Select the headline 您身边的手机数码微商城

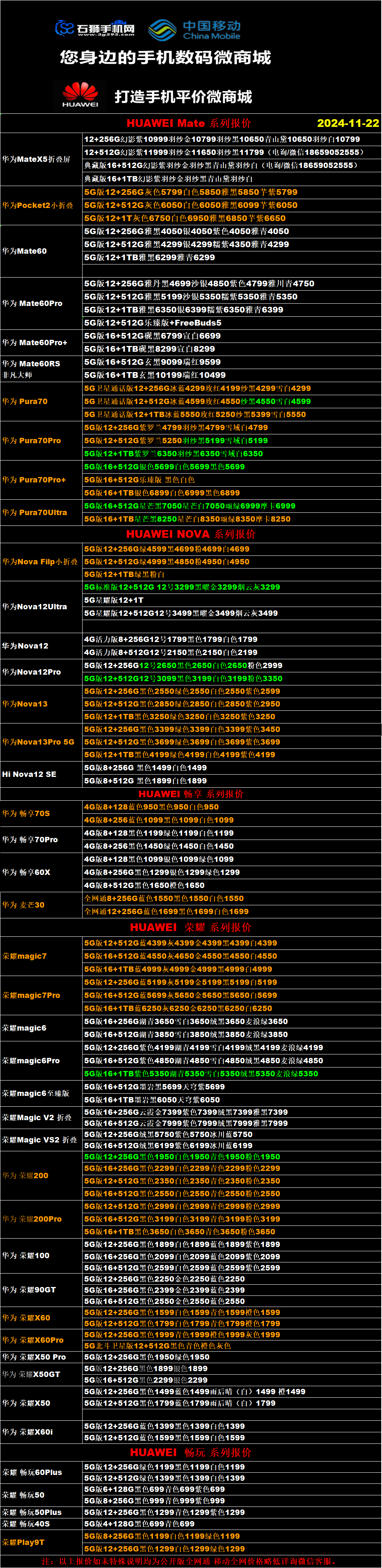click(165, 57)
